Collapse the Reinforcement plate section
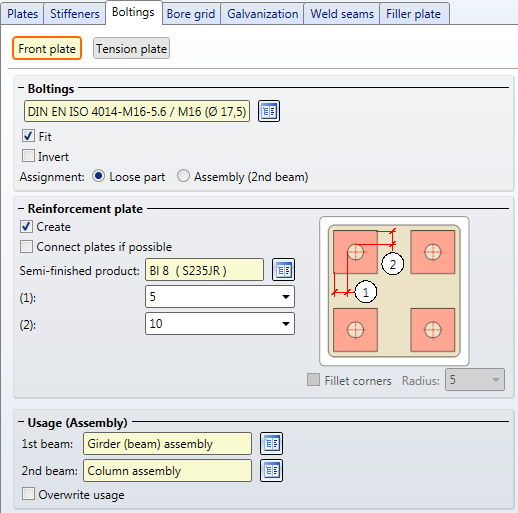This screenshot has width=518, height=513. [x=21, y=209]
